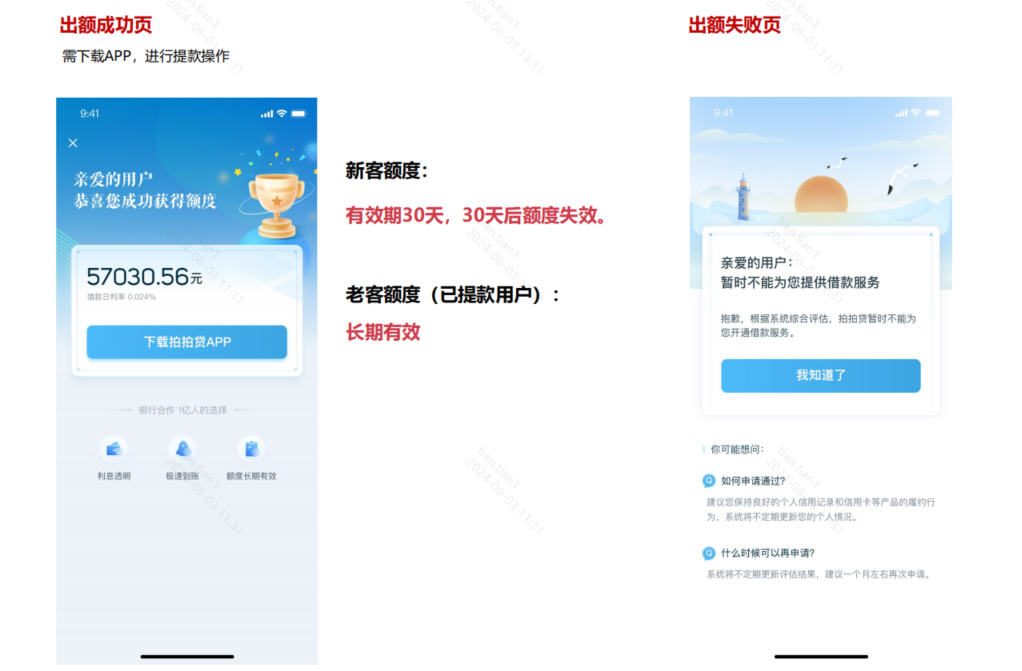Click the 如何申请通过? question text
Image resolution: width=1022 pixels, height=671 pixels.
[753, 481]
